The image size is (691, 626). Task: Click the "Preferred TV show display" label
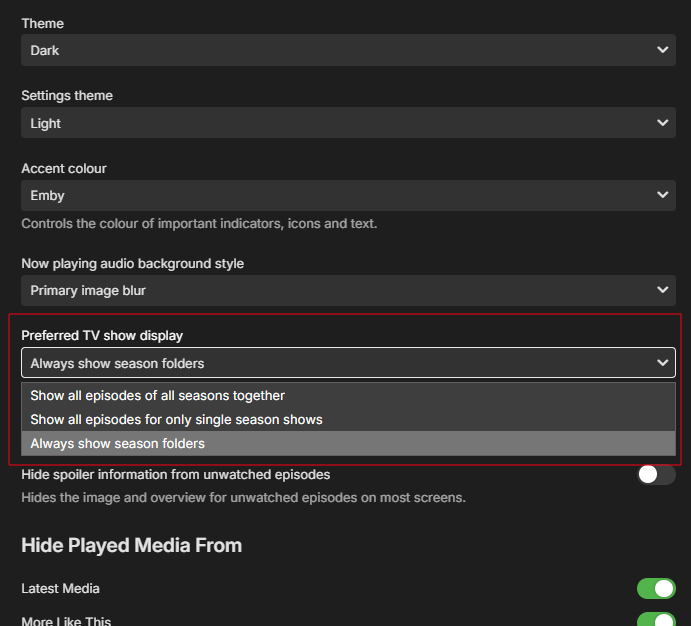point(102,336)
